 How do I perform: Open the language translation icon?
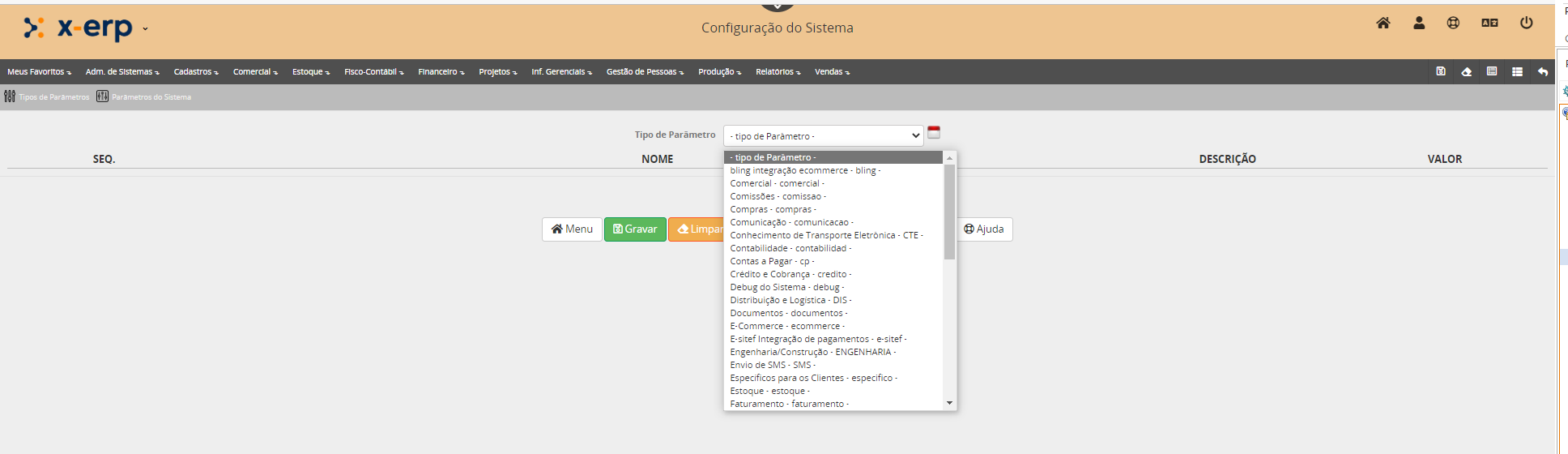1489,24
